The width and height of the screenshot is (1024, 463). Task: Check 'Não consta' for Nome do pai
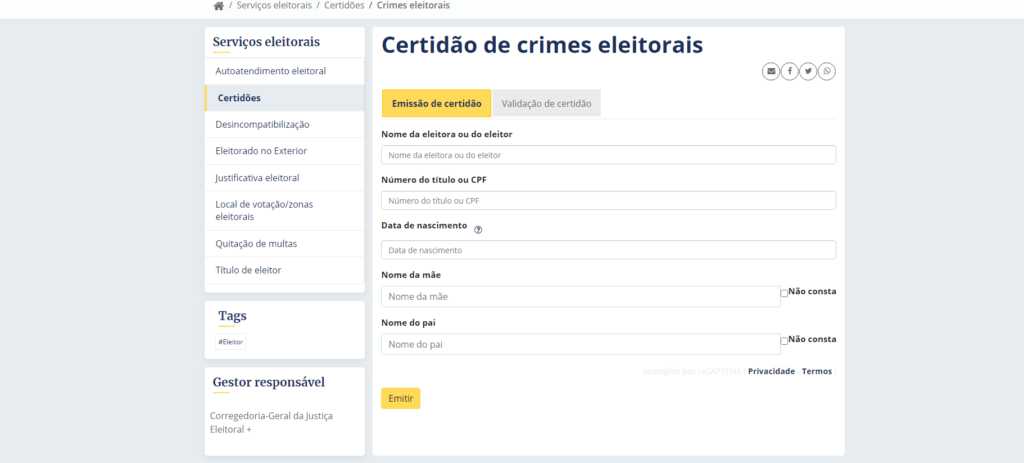(x=784, y=341)
